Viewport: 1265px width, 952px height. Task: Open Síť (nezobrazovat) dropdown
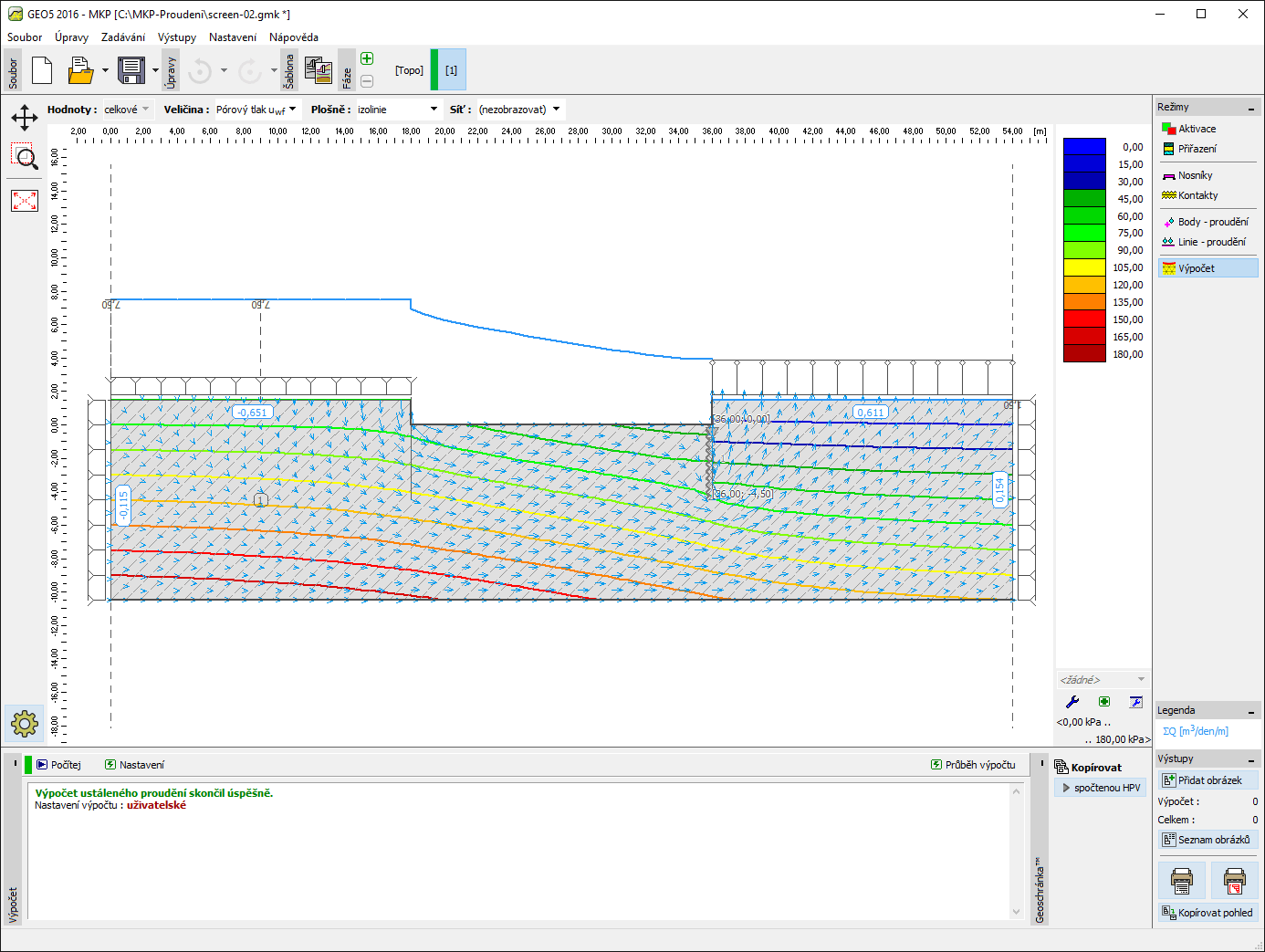[x=520, y=110]
